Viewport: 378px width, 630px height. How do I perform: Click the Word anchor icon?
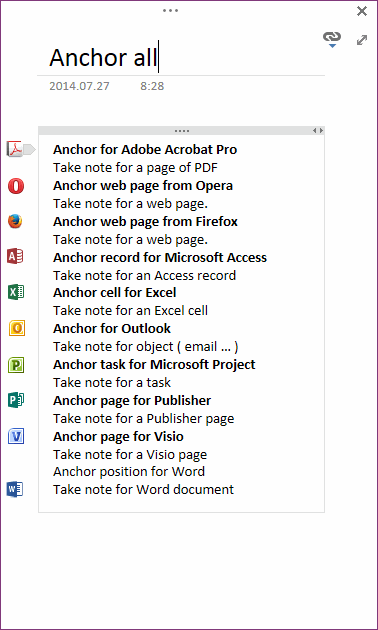click(15, 489)
